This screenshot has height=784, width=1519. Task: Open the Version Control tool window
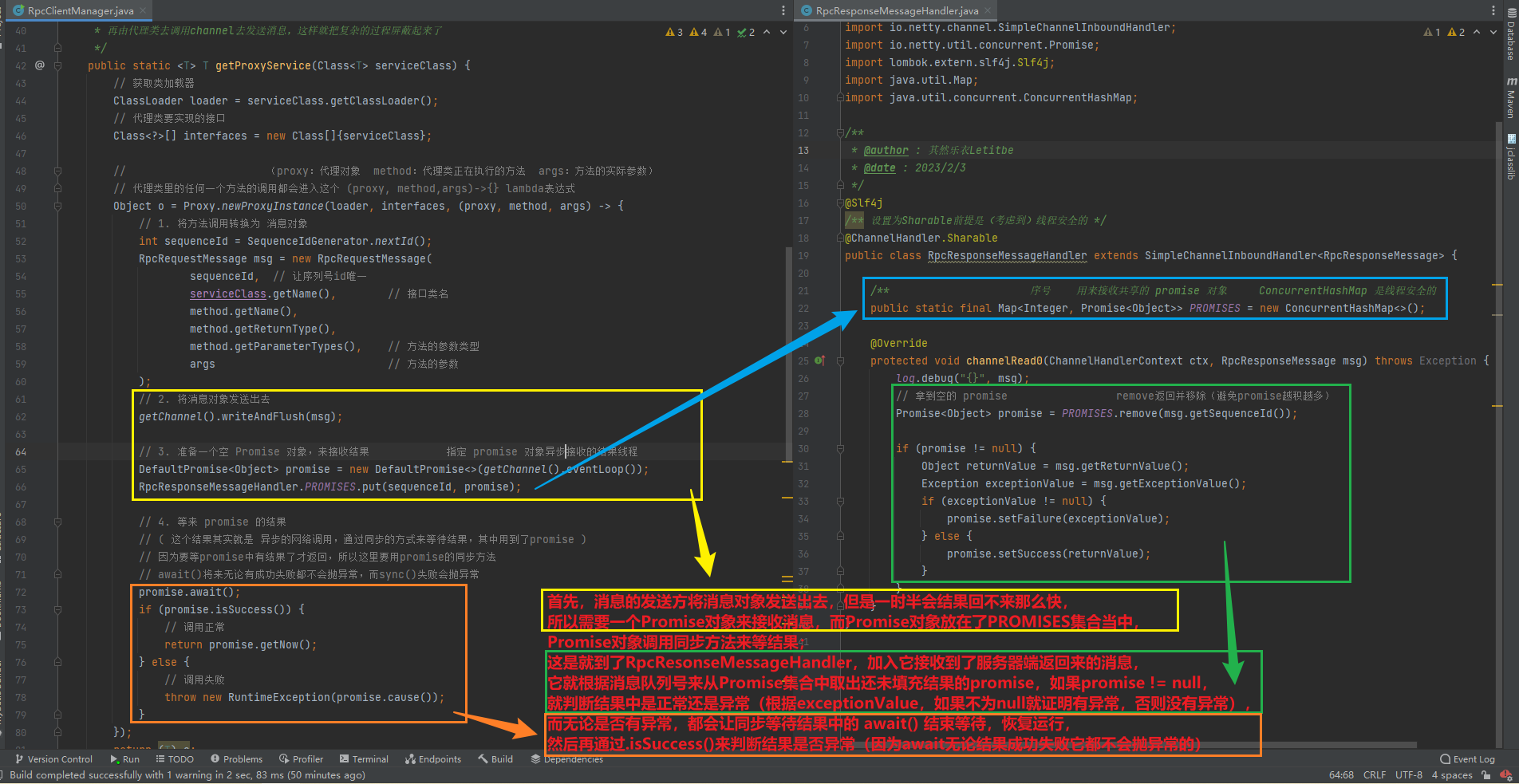tap(54, 759)
